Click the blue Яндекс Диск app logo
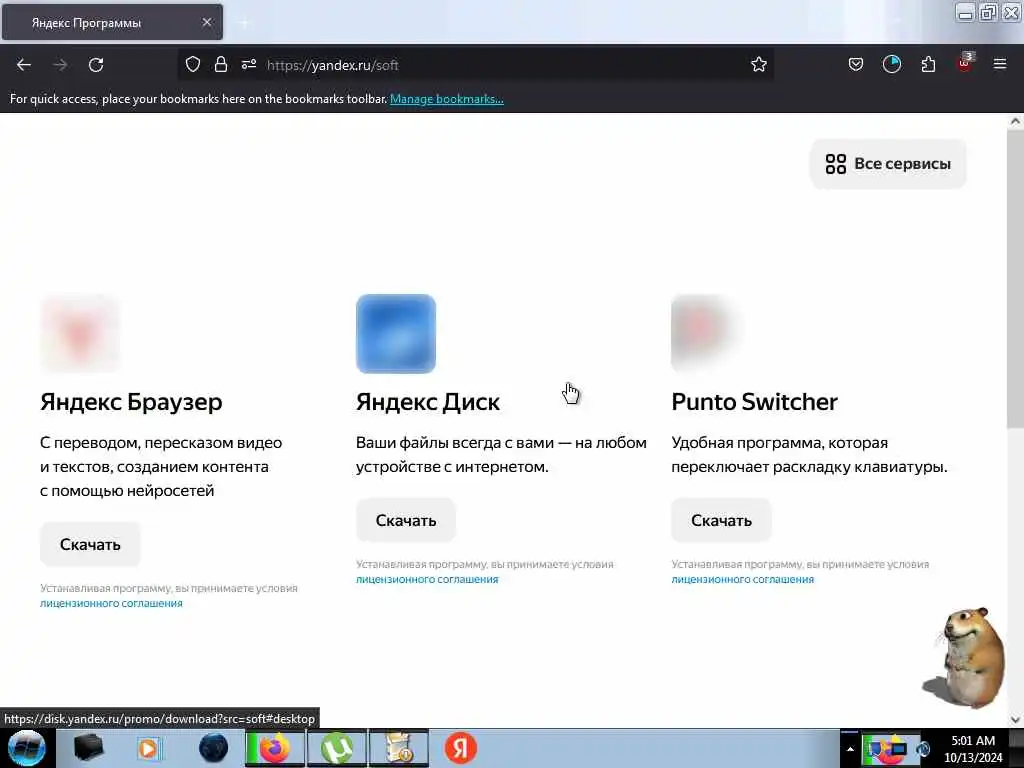The image size is (1024, 768). click(x=396, y=334)
